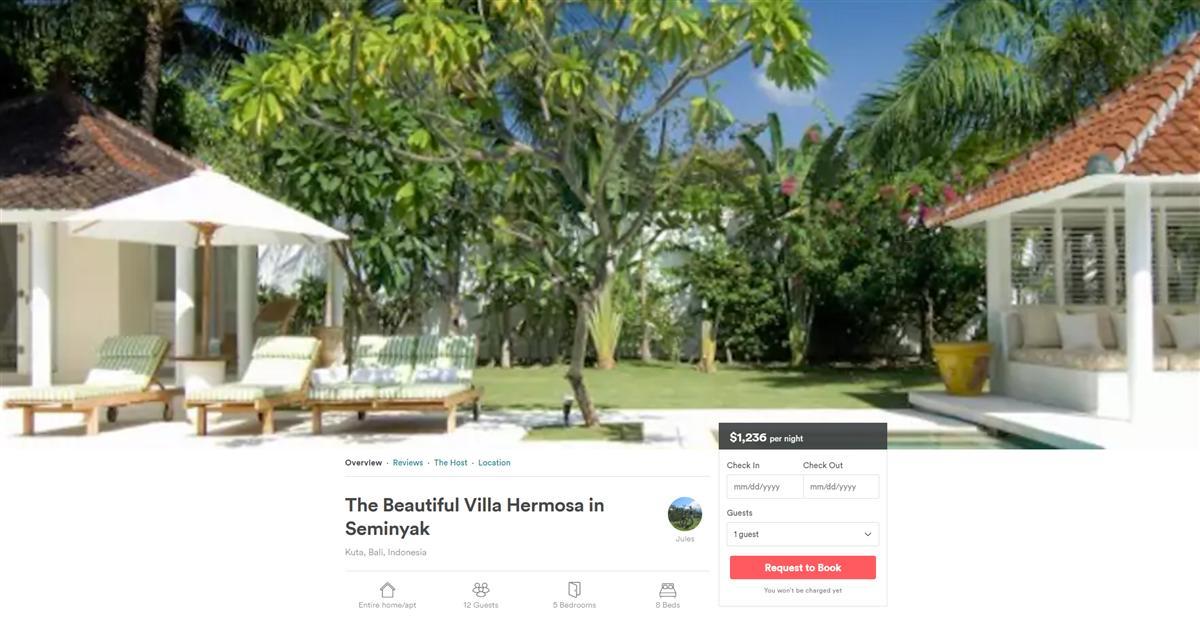1200x618 pixels.
Task: Select the Check In date field
Action: click(765, 487)
